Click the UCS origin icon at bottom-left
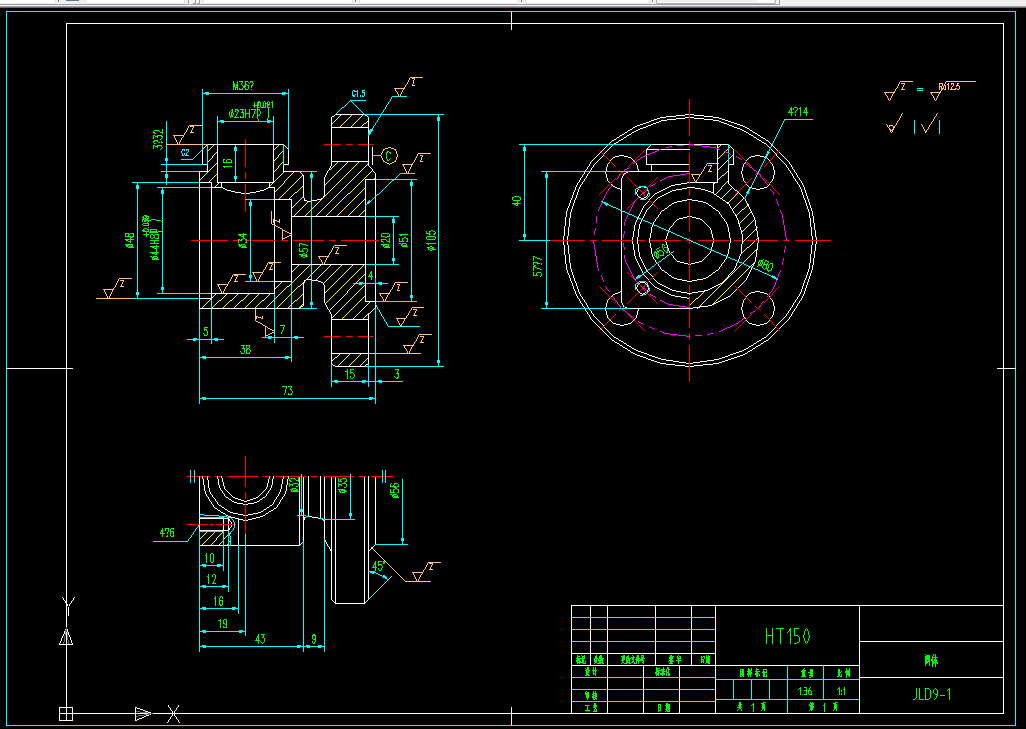 [65, 713]
